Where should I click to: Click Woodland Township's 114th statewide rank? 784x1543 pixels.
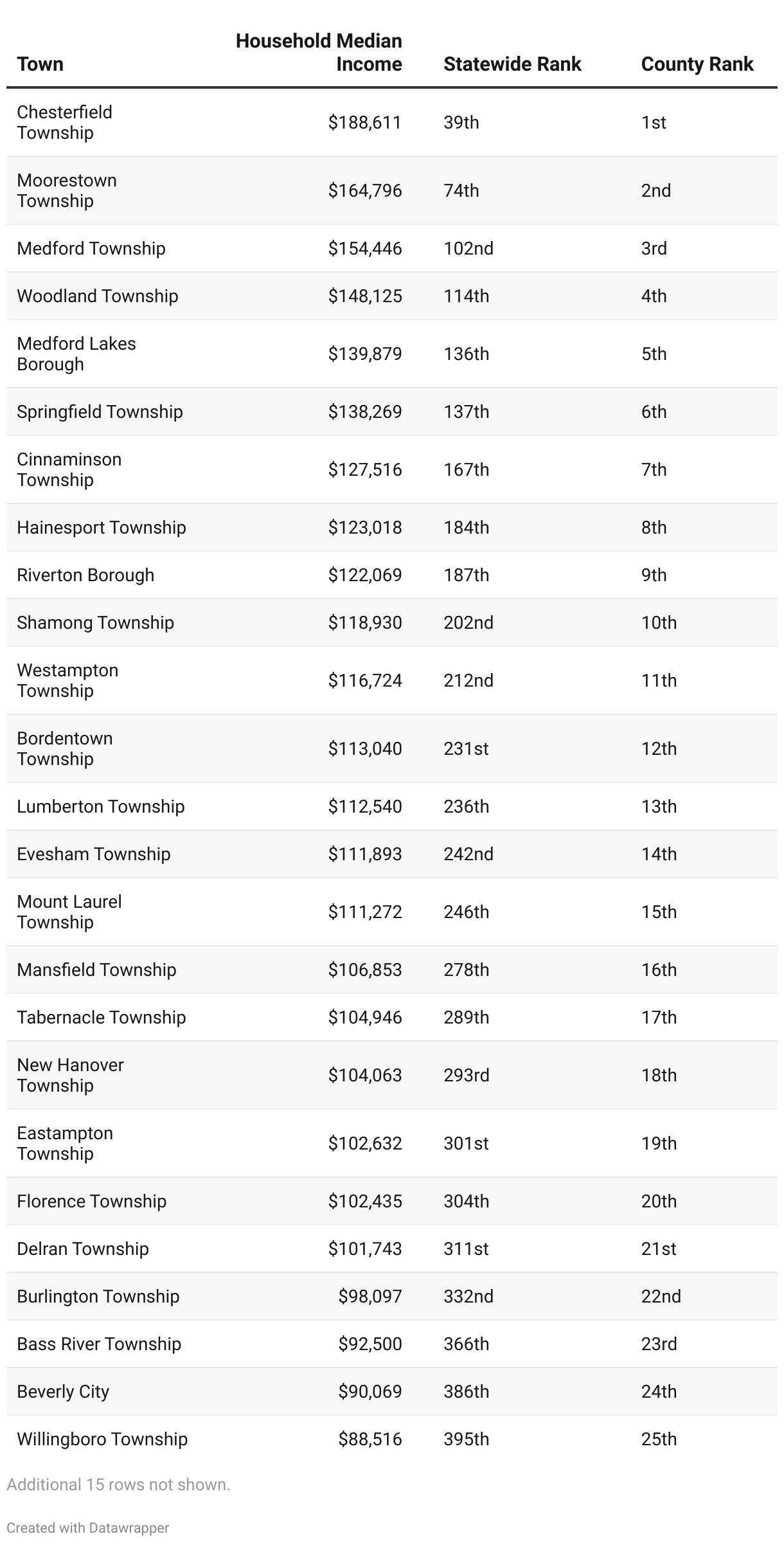click(x=466, y=296)
